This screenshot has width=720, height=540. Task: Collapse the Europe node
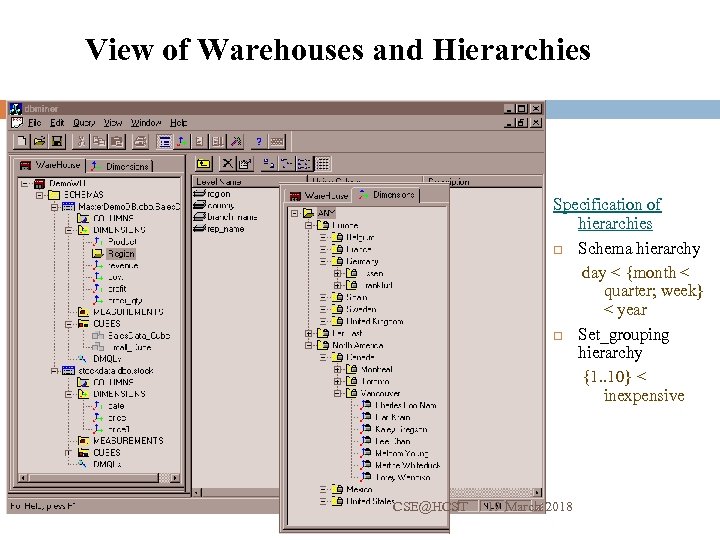point(309,225)
